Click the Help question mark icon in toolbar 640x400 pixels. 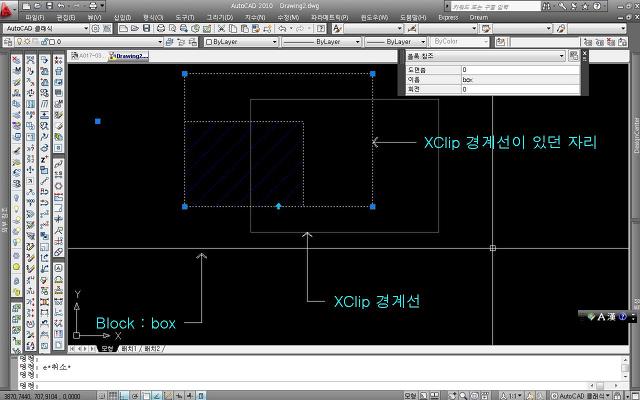tap(321, 28)
